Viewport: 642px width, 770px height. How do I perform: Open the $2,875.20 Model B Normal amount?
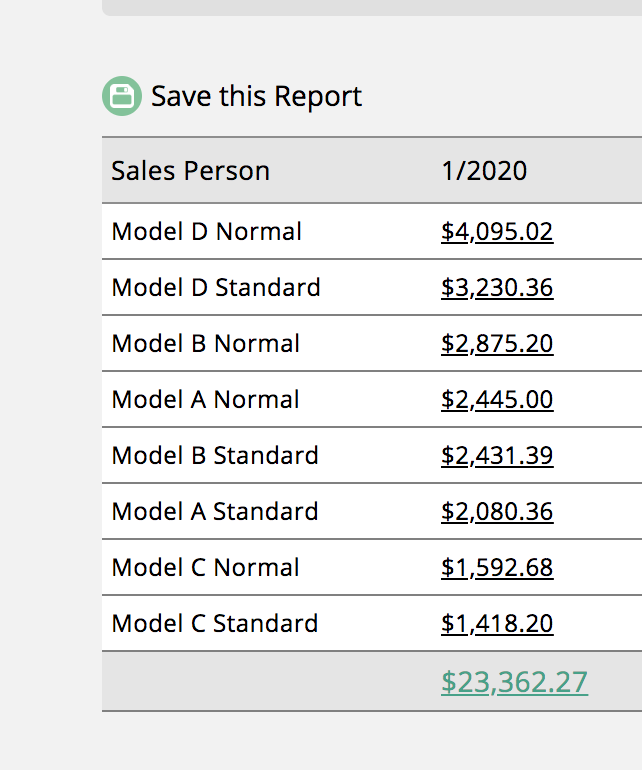click(x=496, y=344)
